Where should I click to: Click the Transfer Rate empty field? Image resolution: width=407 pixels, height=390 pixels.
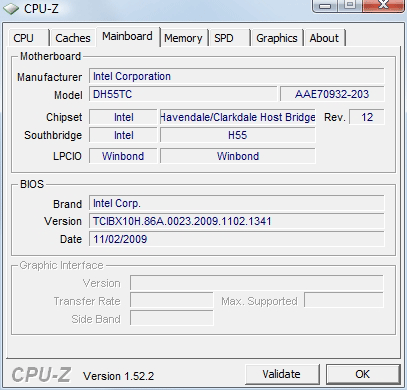(172, 301)
